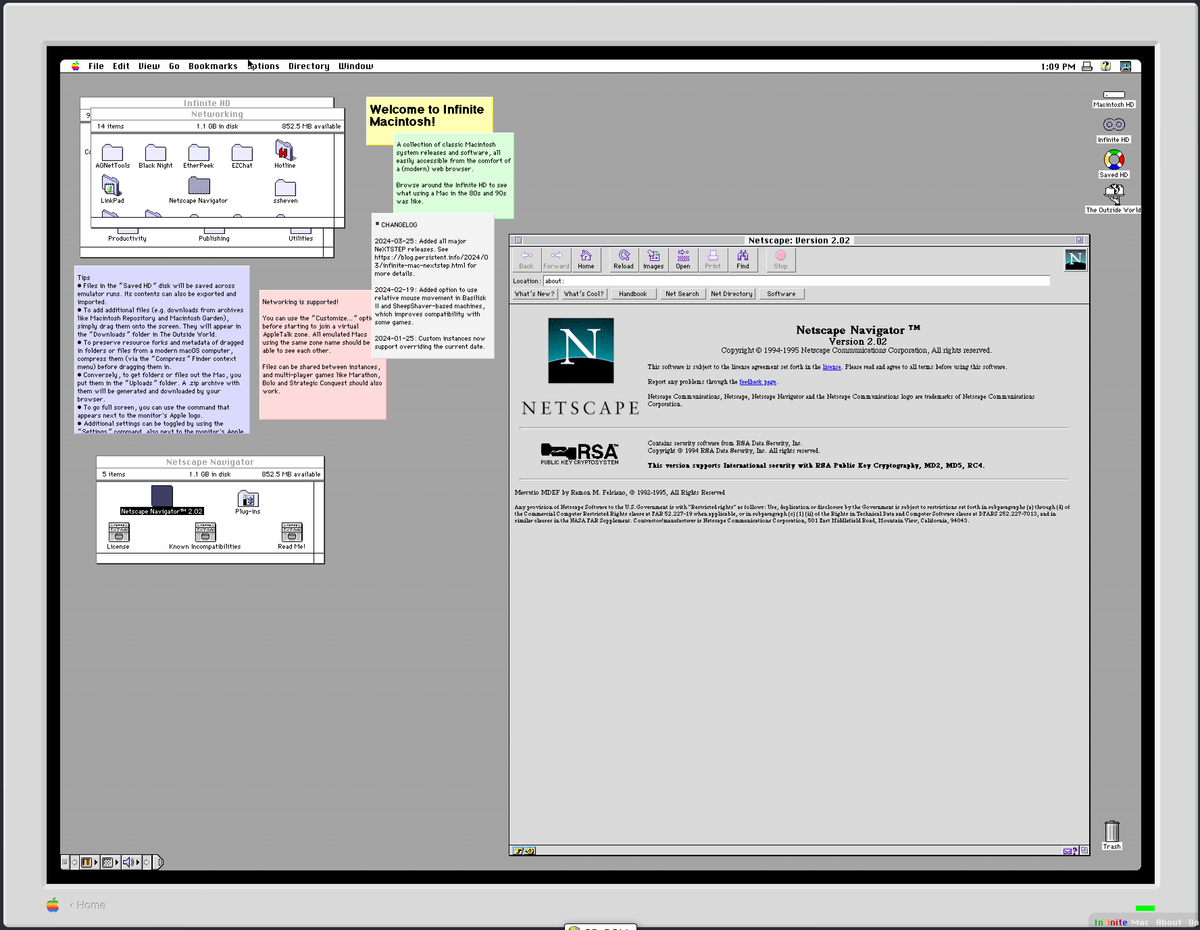Open the Bookmarks menu
Screen dimensions: 1200x930
click(213, 66)
